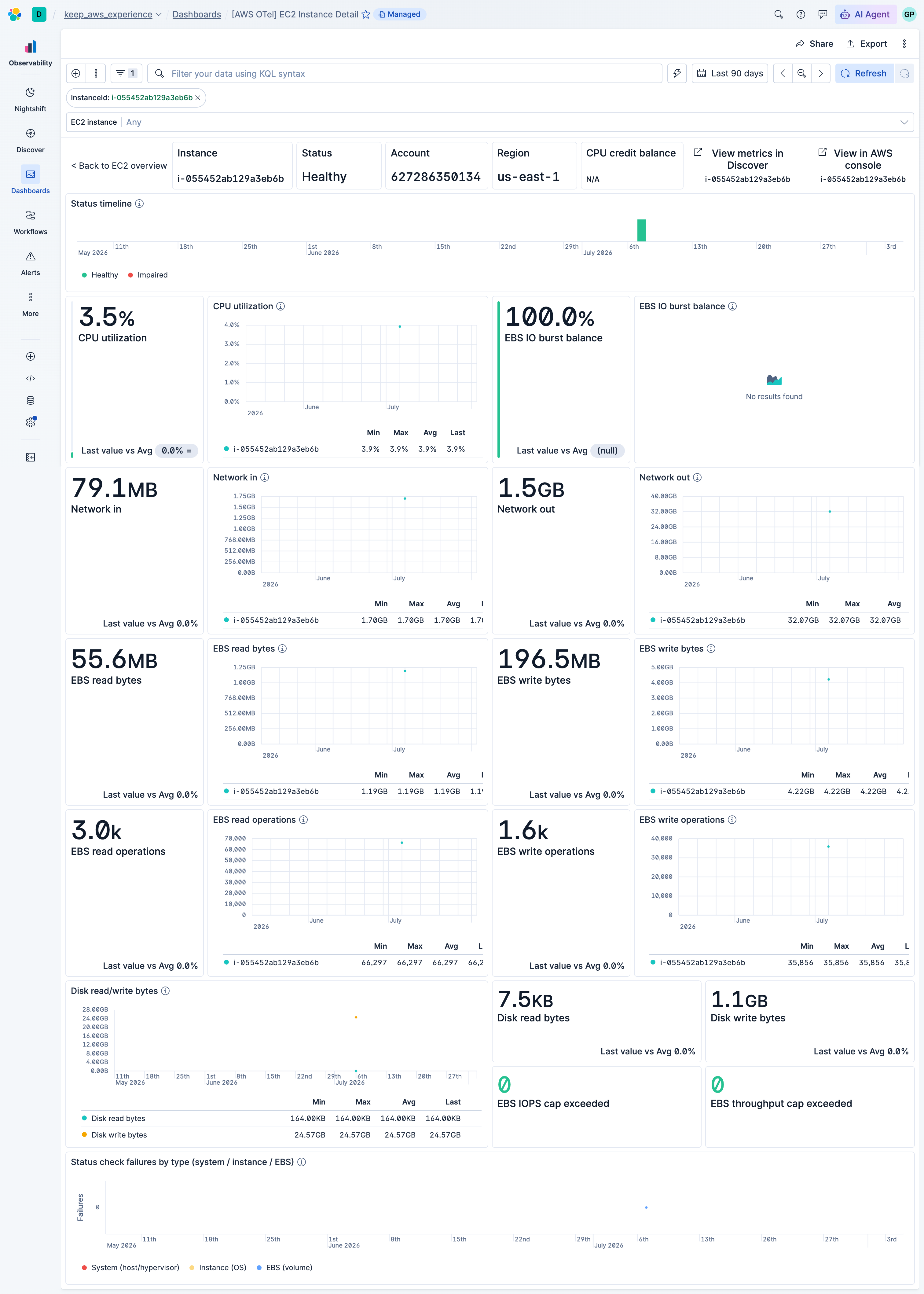Screen dimensions: 924x1294
Task: Open the controls options vertical dots
Action: tap(96, 73)
